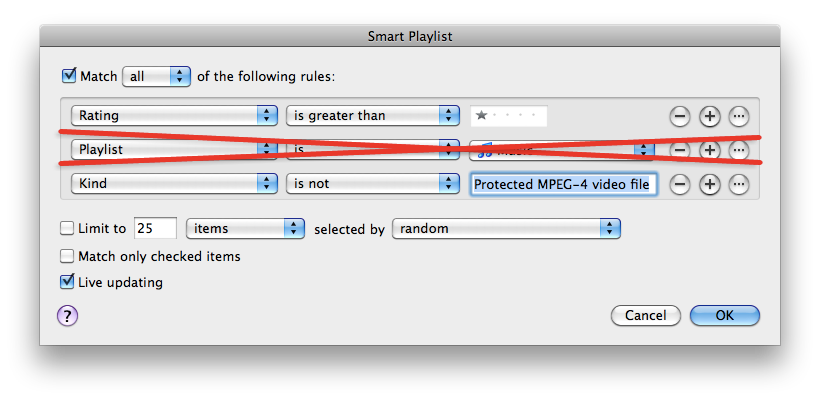Remove the Rating rule with minus button
Image resolution: width=820 pixels, height=400 pixels.
pos(679,116)
